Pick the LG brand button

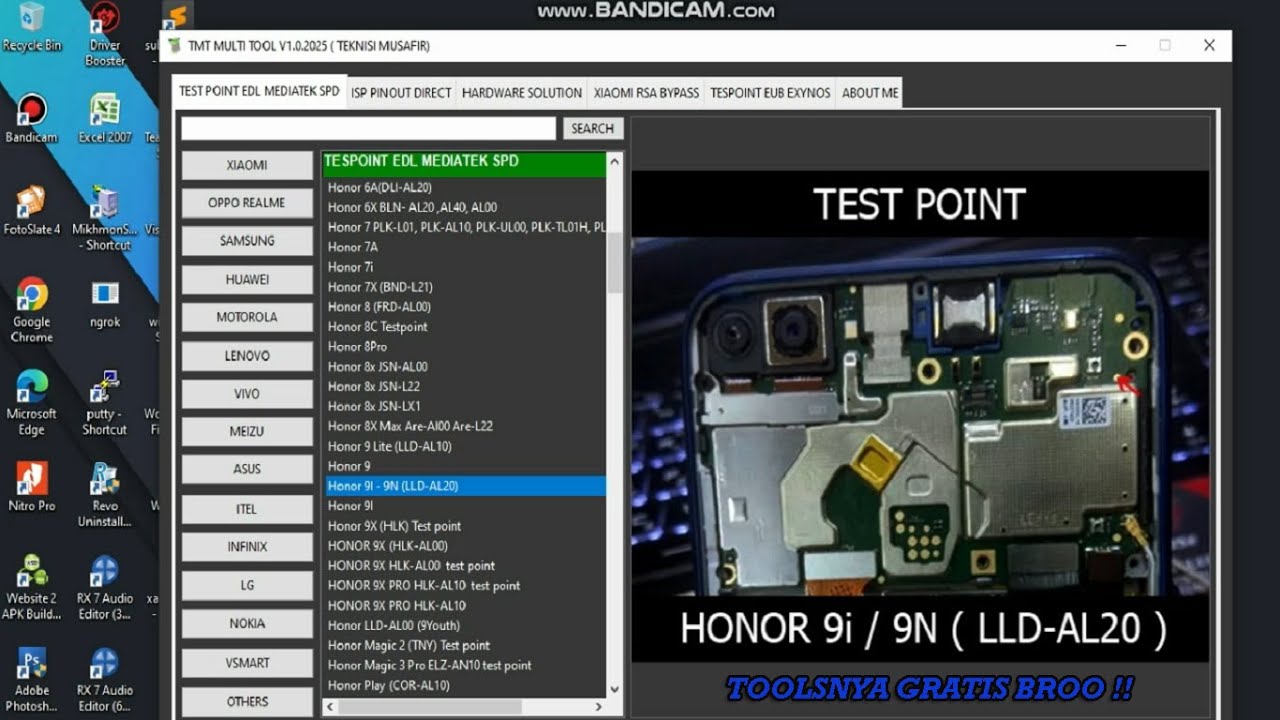247,585
